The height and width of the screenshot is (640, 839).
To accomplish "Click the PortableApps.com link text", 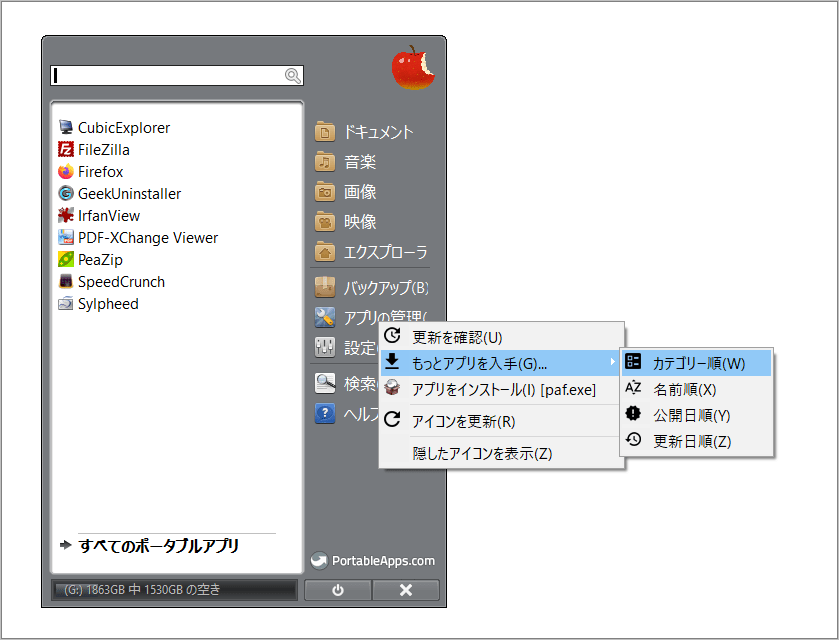I will point(383,561).
